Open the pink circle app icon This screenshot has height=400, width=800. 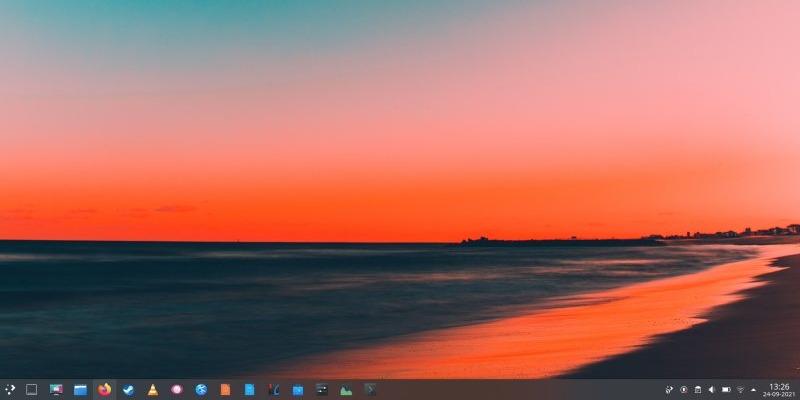176,389
